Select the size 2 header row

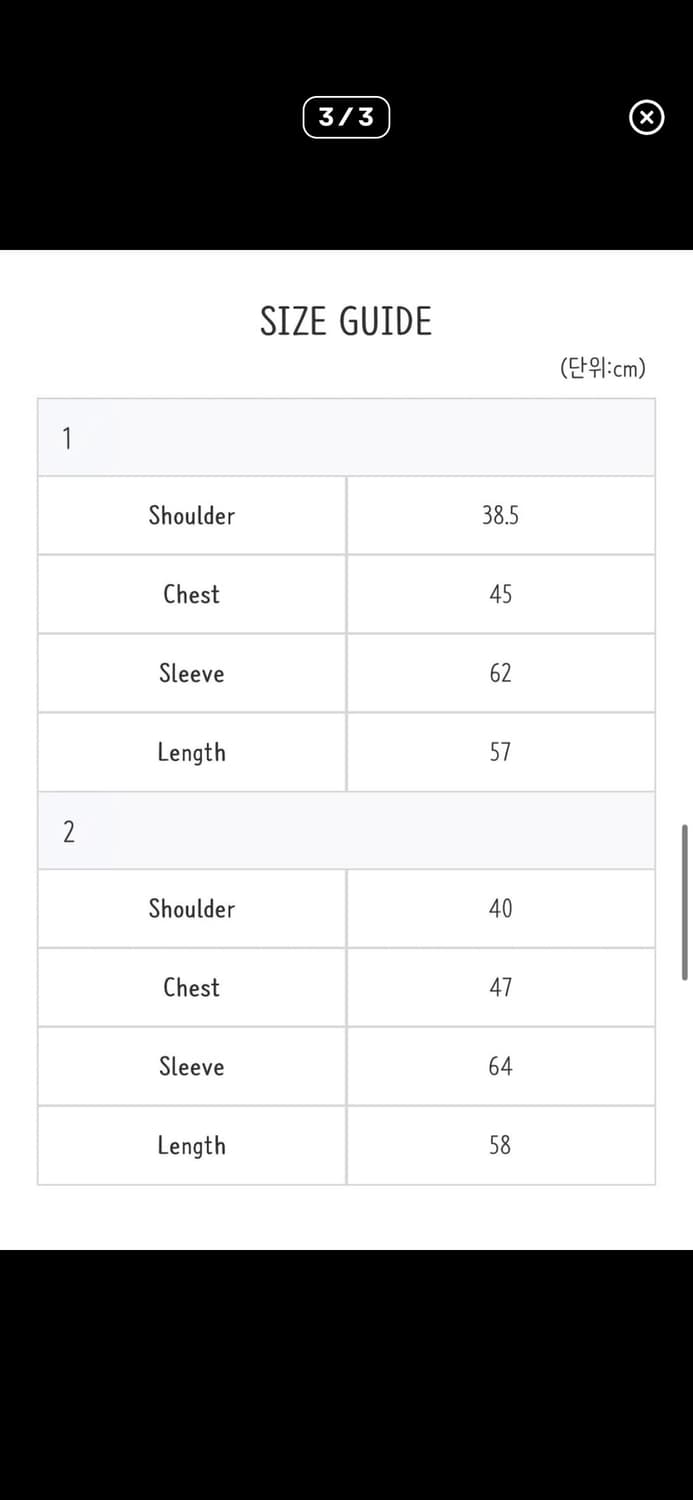346,831
